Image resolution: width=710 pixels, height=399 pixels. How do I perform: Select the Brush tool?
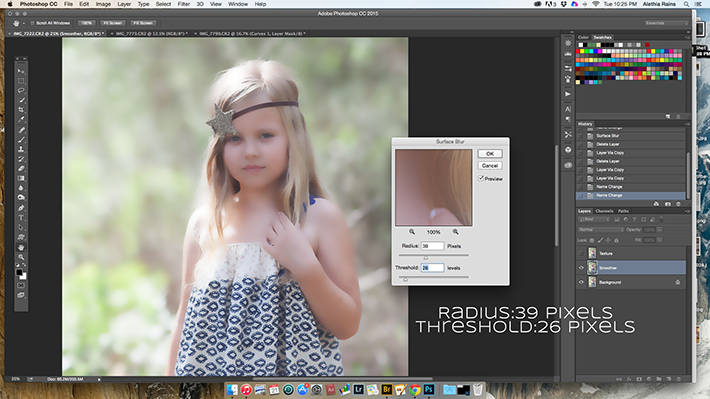[21, 139]
